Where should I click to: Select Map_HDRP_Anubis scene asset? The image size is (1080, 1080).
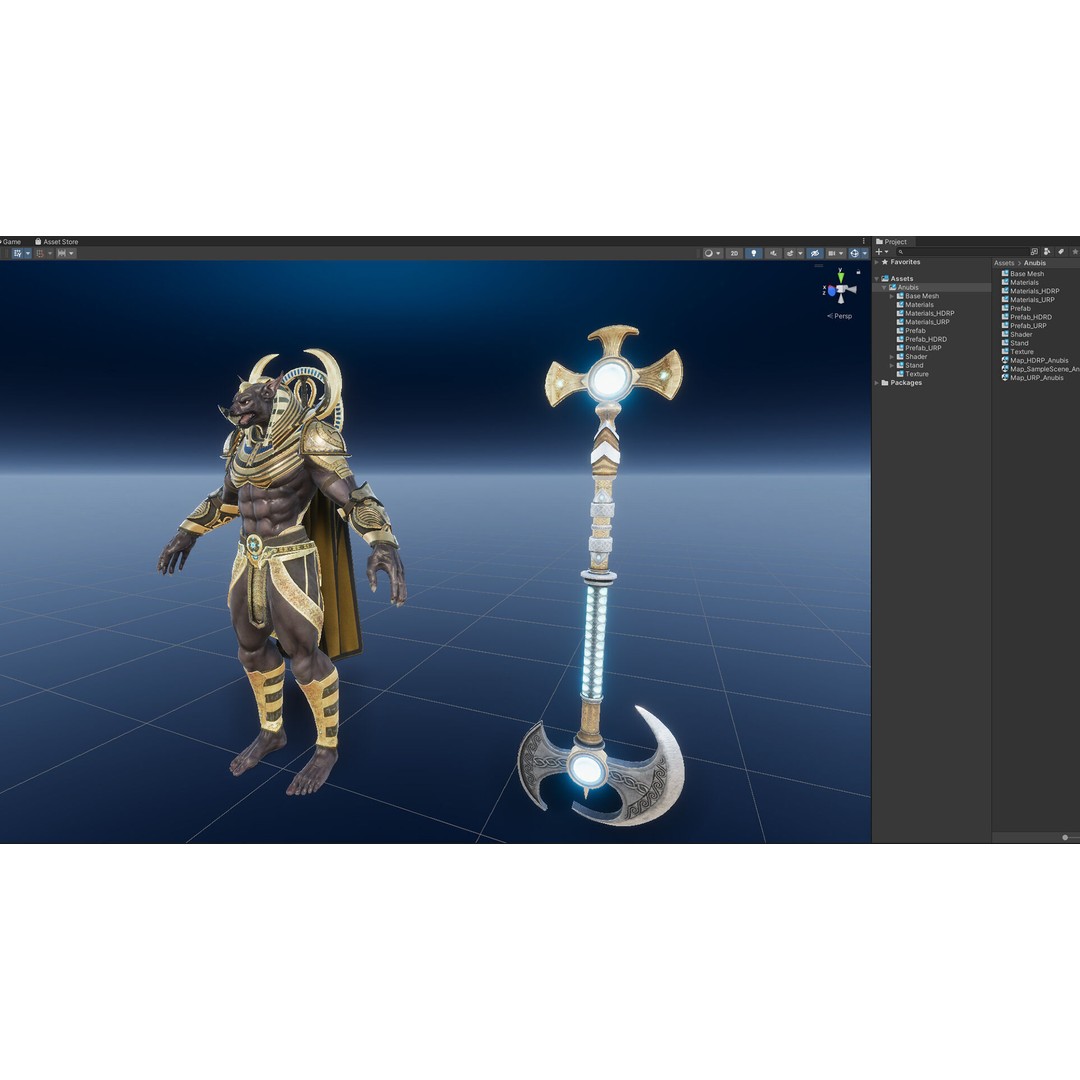click(1035, 360)
